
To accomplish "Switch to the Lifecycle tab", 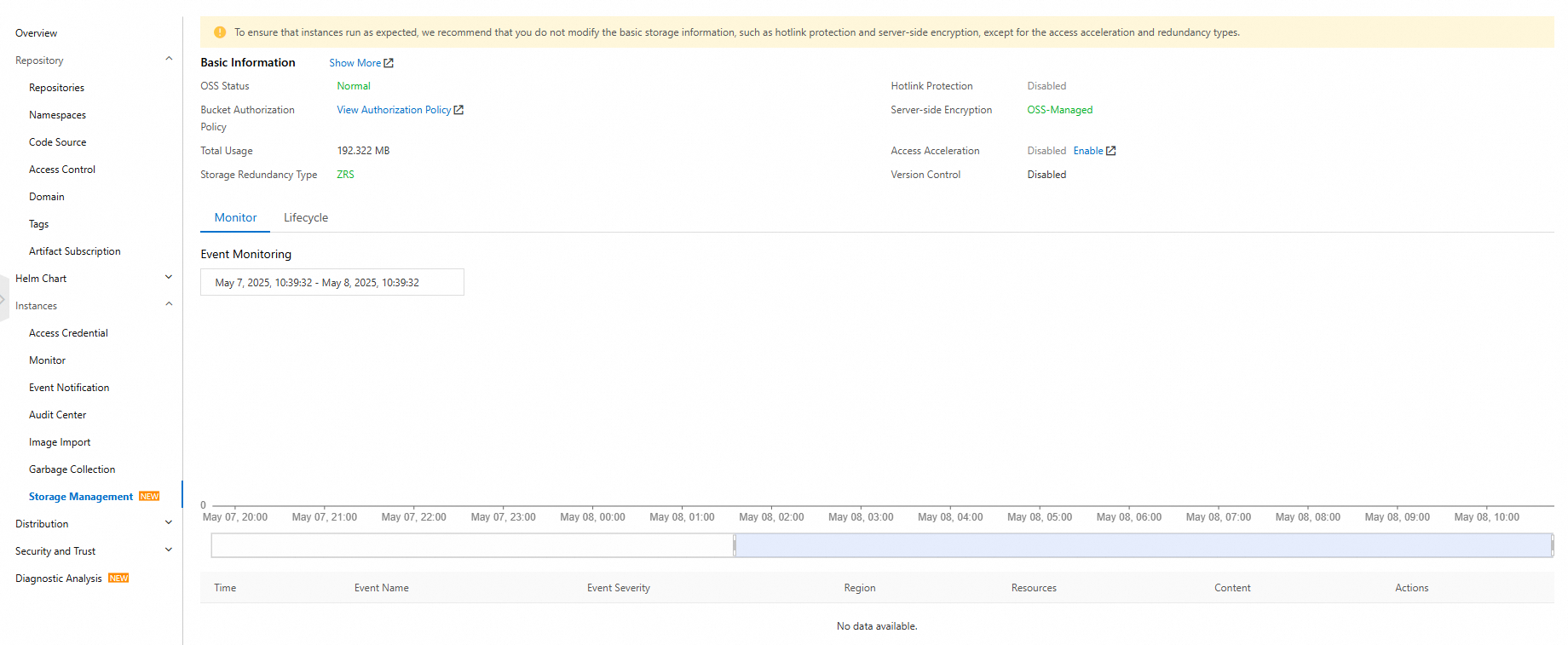I will 306,217.
